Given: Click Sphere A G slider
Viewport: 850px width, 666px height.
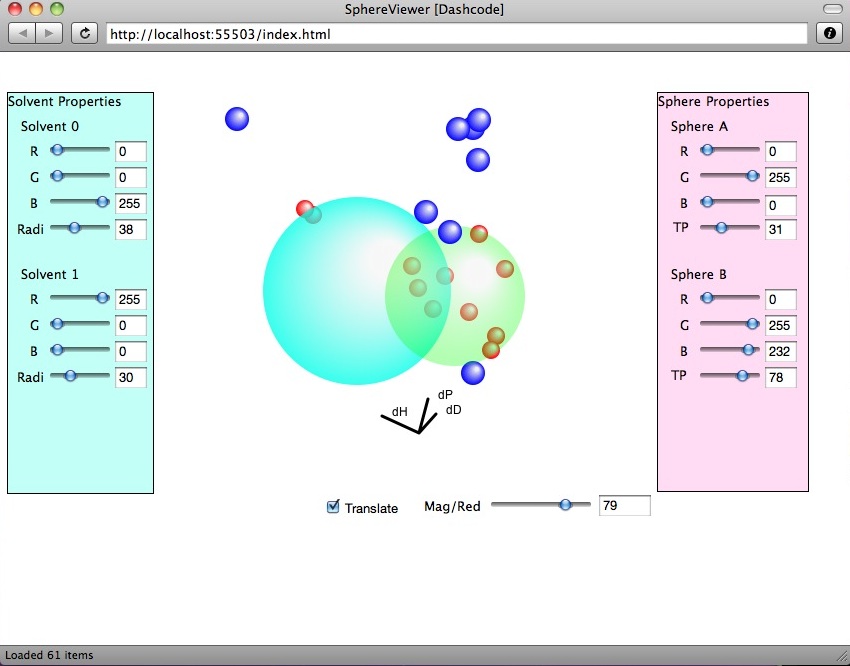Looking at the screenshot, I should tap(729, 176).
